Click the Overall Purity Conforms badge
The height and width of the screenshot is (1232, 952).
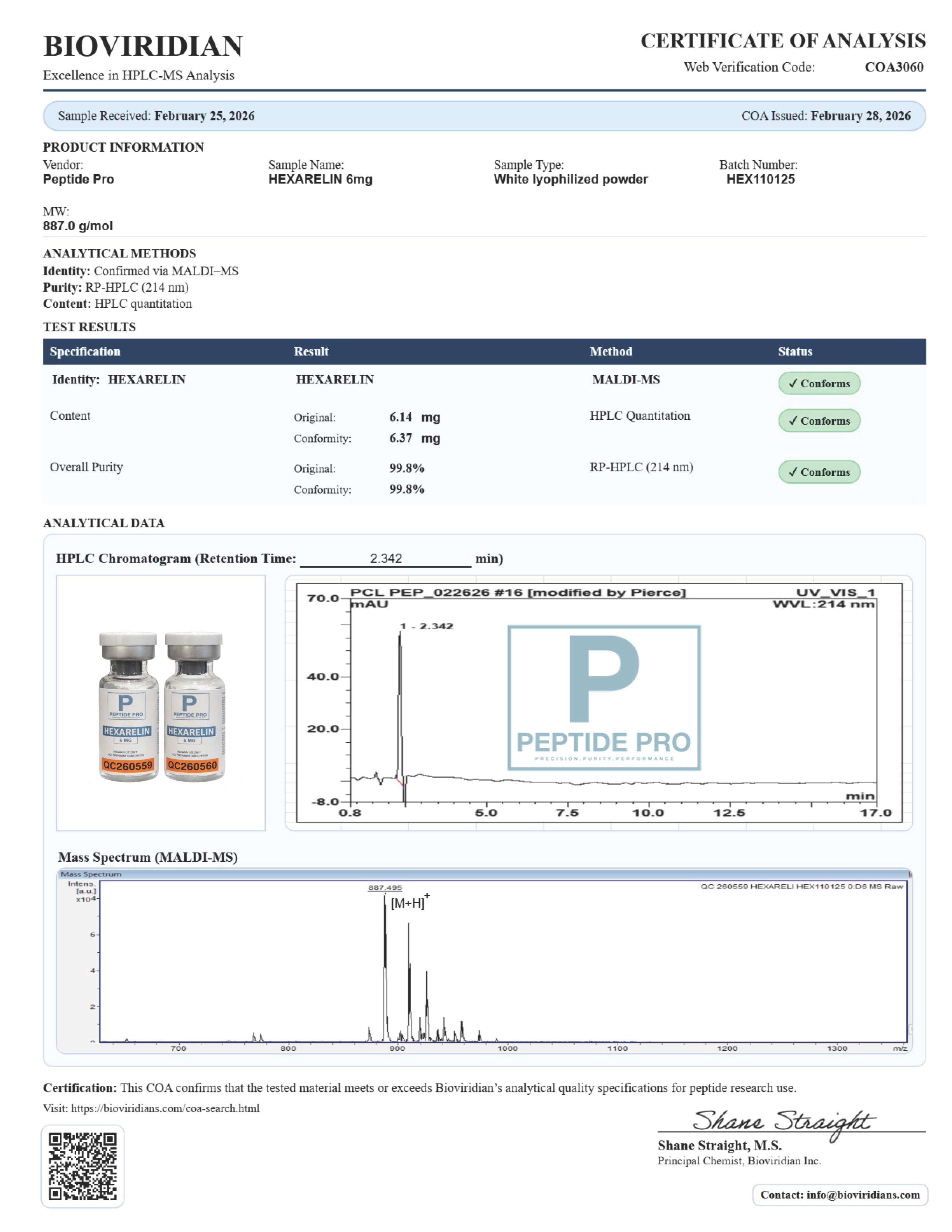(x=819, y=472)
